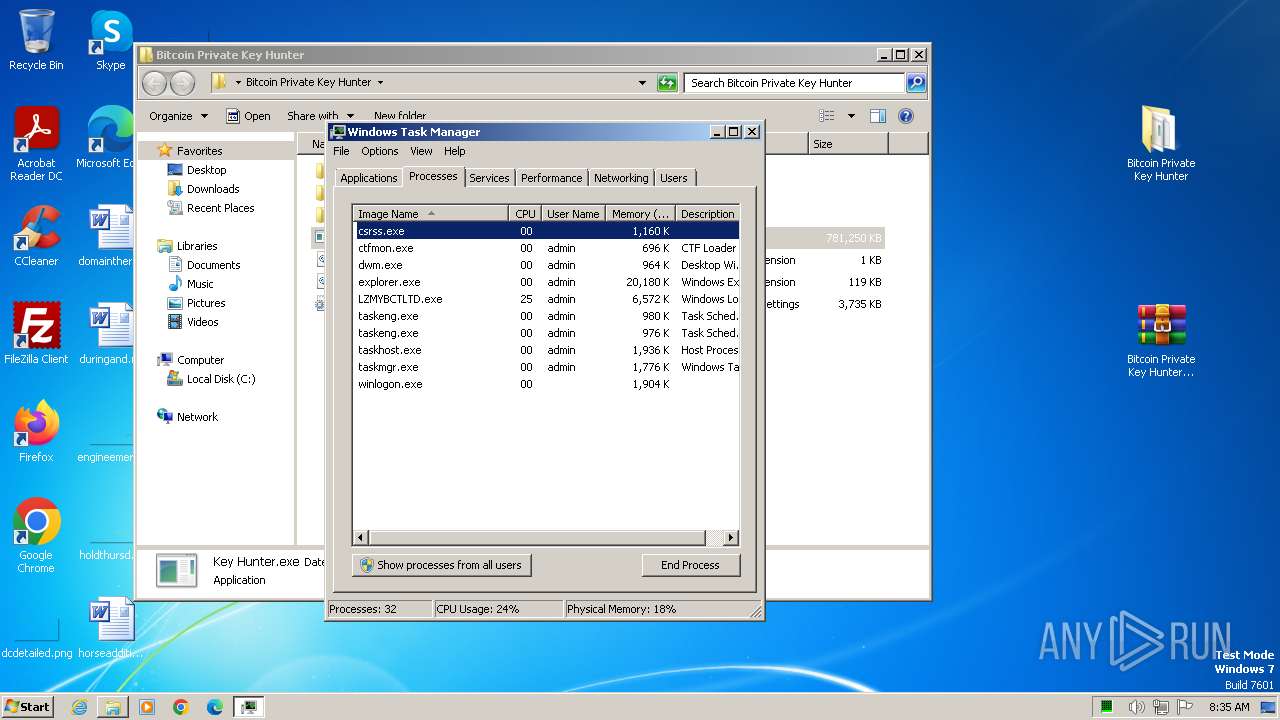Select the dwm.exe process row
Viewport: 1280px width, 720px height.
click(x=546, y=265)
